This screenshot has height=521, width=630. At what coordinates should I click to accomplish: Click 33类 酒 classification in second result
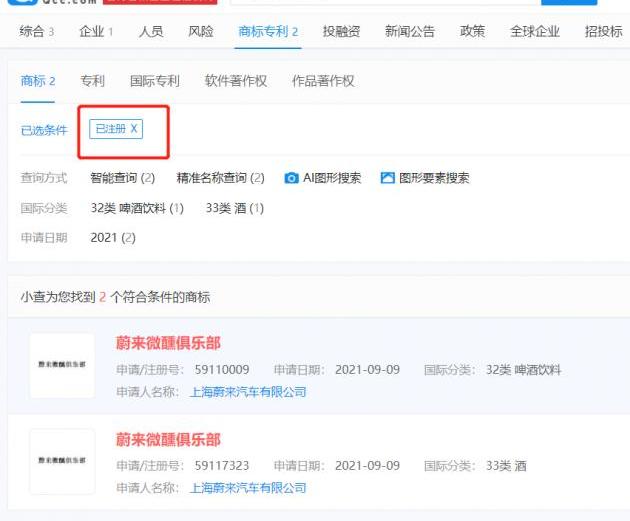point(506,466)
